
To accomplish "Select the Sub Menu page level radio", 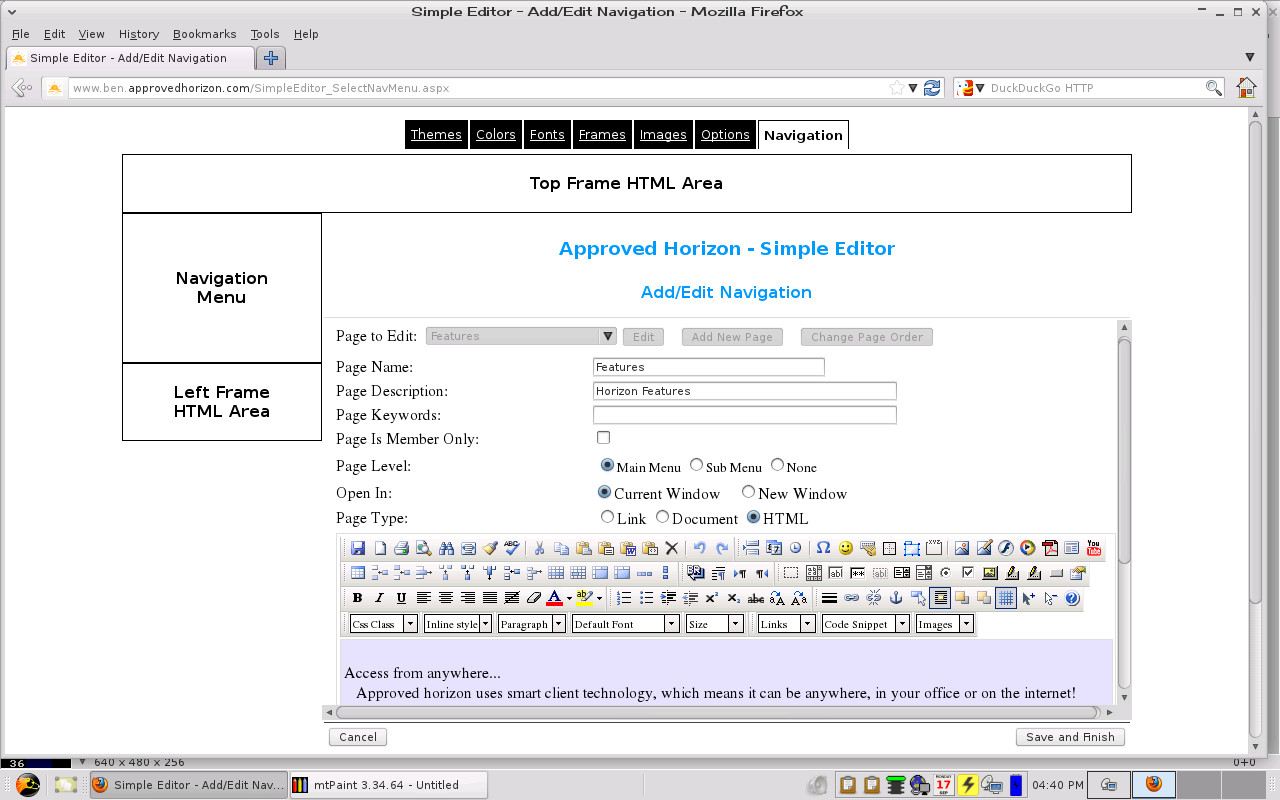I will pos(697,465).
